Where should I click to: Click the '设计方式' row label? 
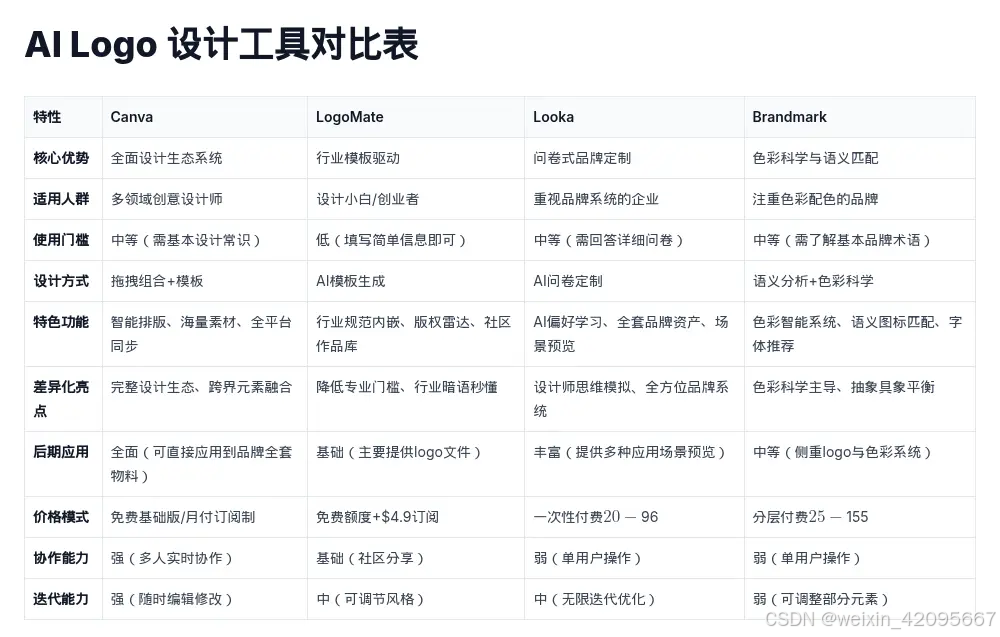click(61, 281)
